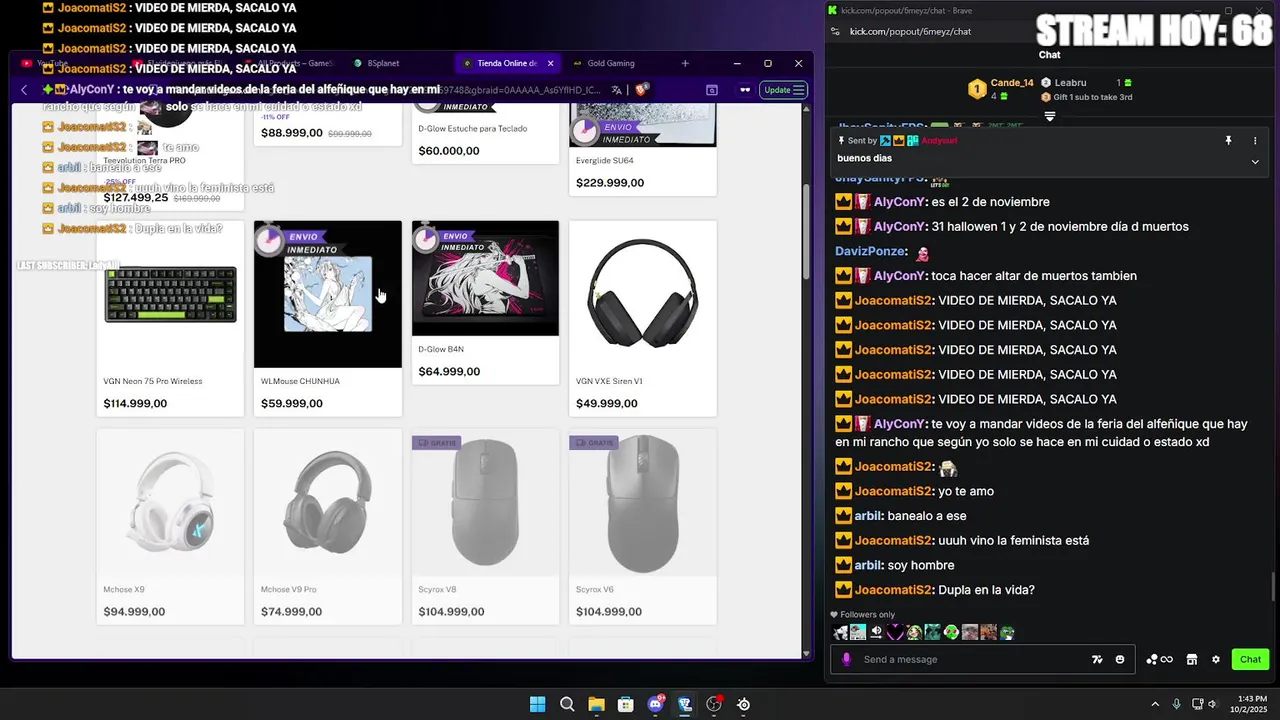1280x720 pixels.
Task: Show hidden system tray icons
Action: click(1155, 704)
